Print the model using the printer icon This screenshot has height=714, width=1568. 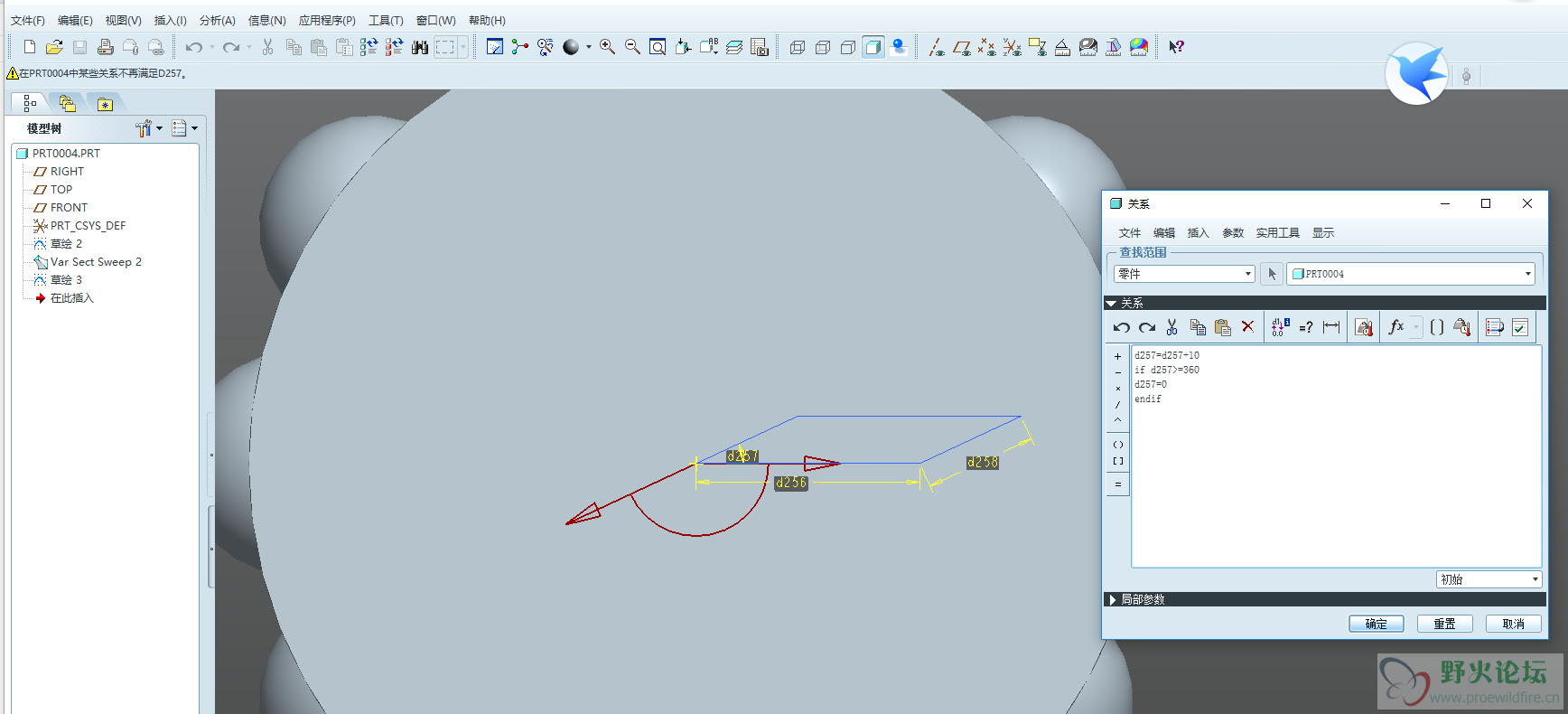pos(105,47)
